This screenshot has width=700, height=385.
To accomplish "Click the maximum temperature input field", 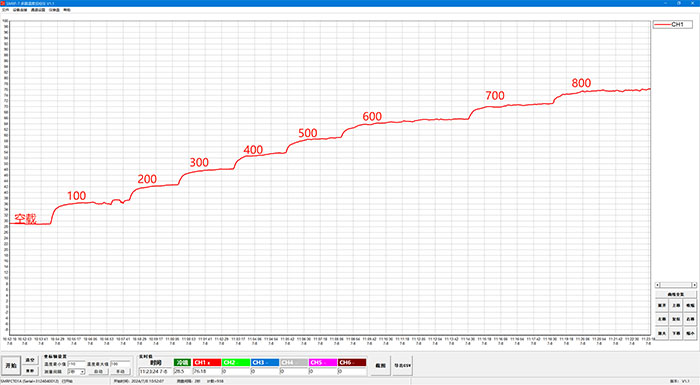I will [120, 364].
